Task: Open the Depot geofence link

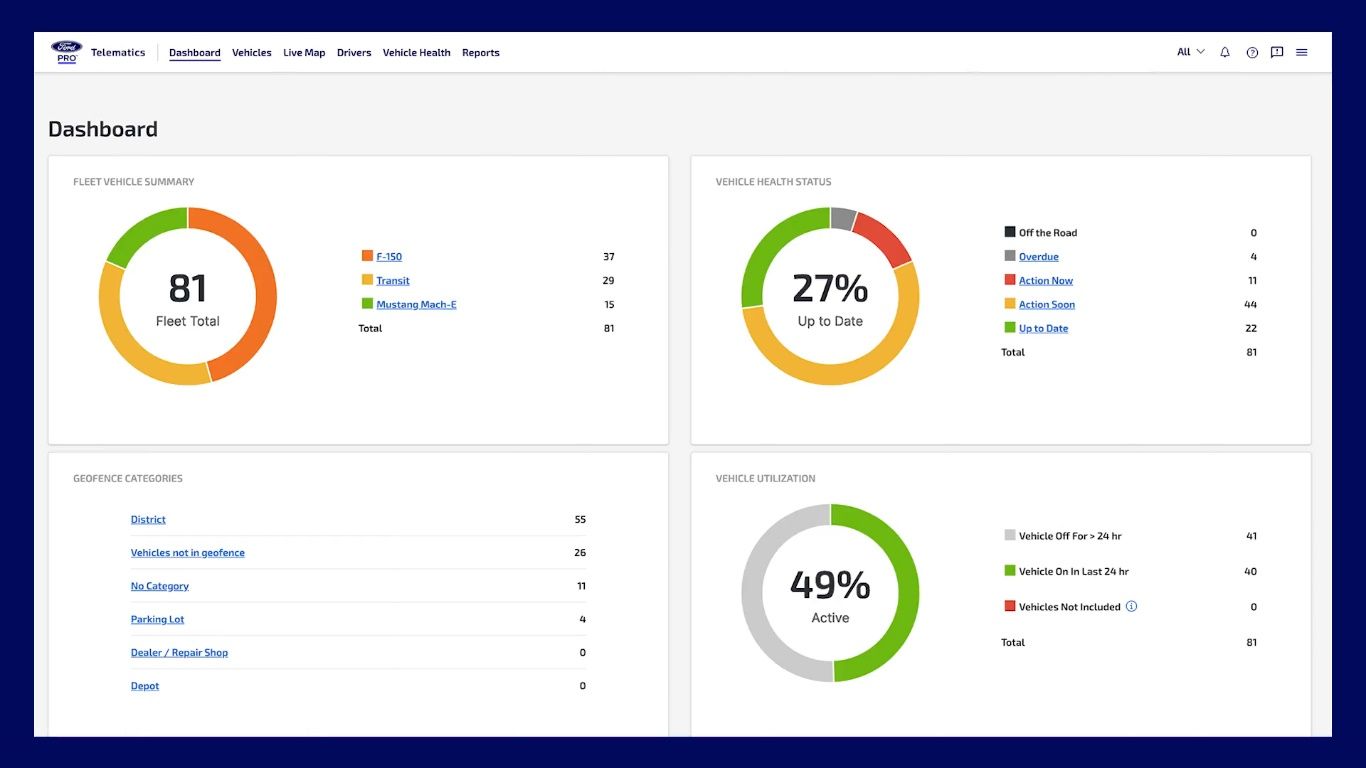Action: click(x=145, y=686)
